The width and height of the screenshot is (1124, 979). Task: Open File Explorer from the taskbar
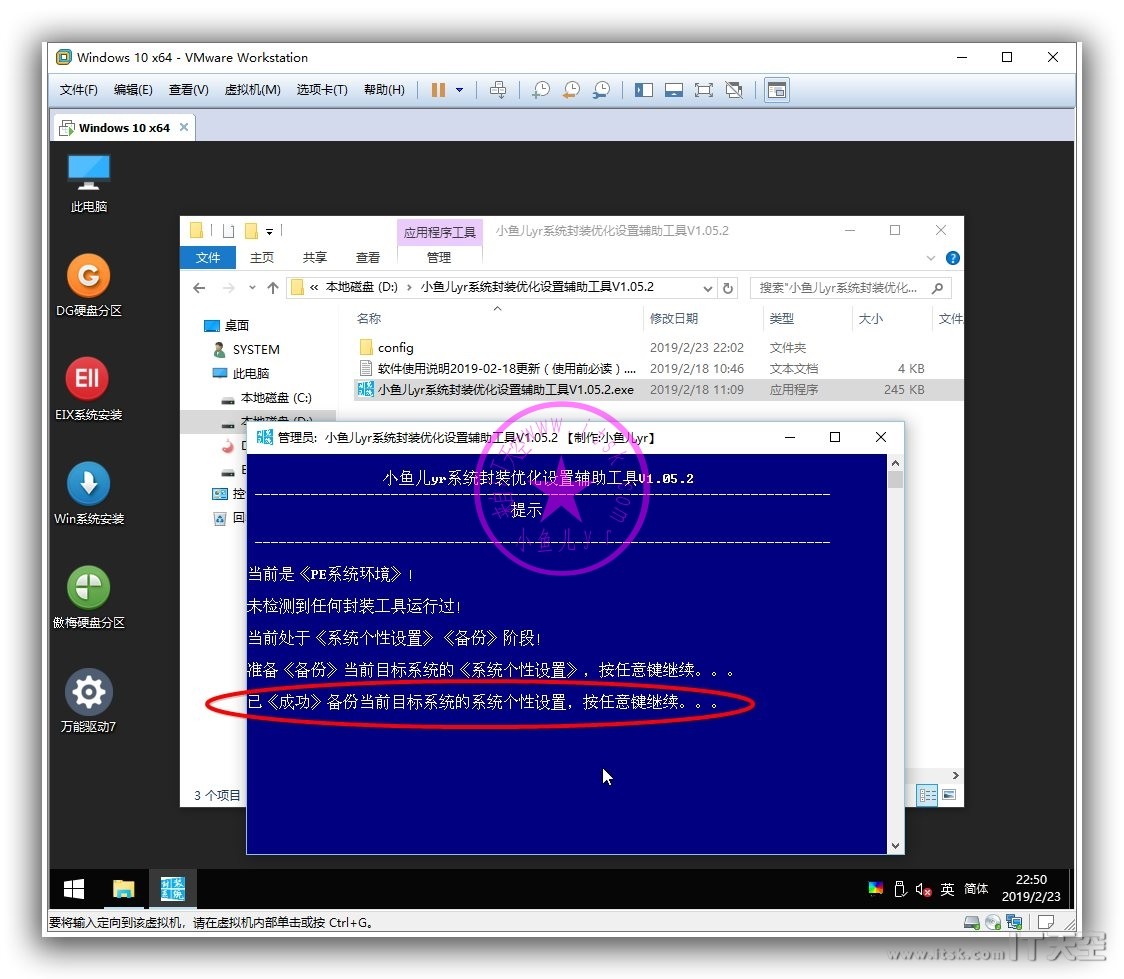tap(123, 889)
